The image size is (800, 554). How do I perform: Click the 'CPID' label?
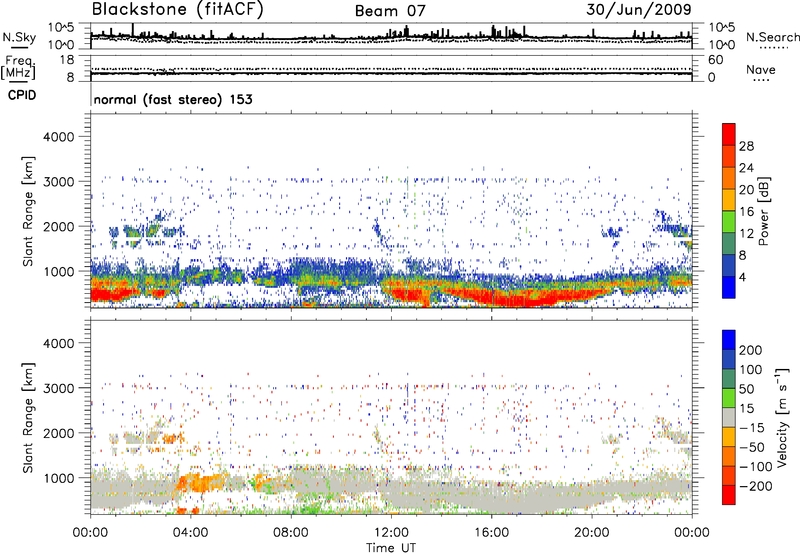click(x=22, y=95)
